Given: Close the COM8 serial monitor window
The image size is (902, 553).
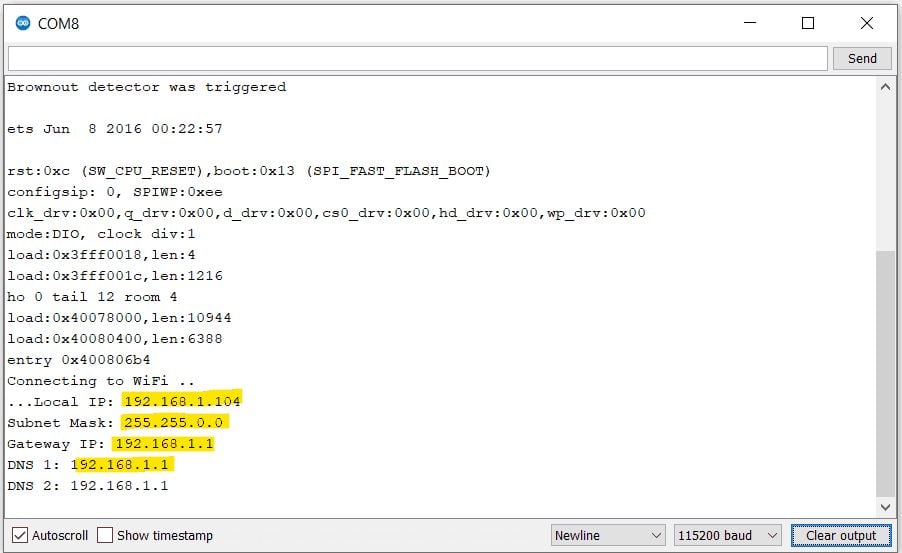Looking at the screenshot, I should coord(866,23).
